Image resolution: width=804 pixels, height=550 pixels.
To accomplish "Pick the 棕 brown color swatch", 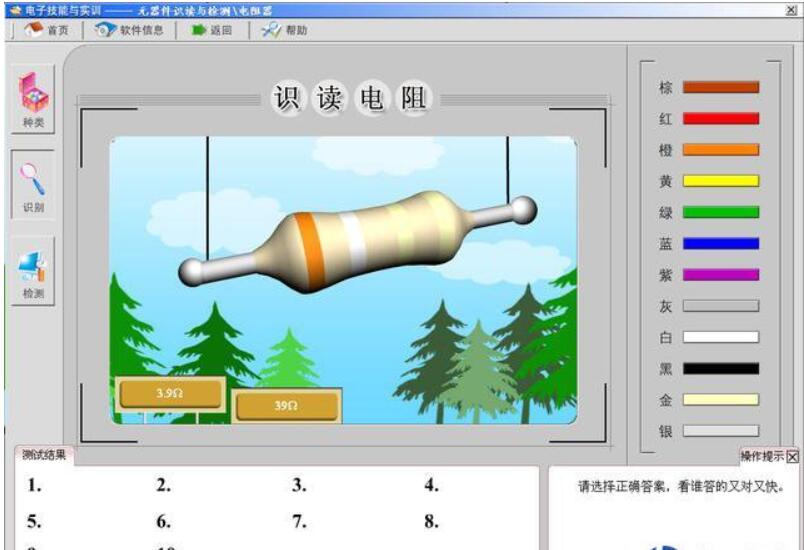I will [x=720, y=87].
